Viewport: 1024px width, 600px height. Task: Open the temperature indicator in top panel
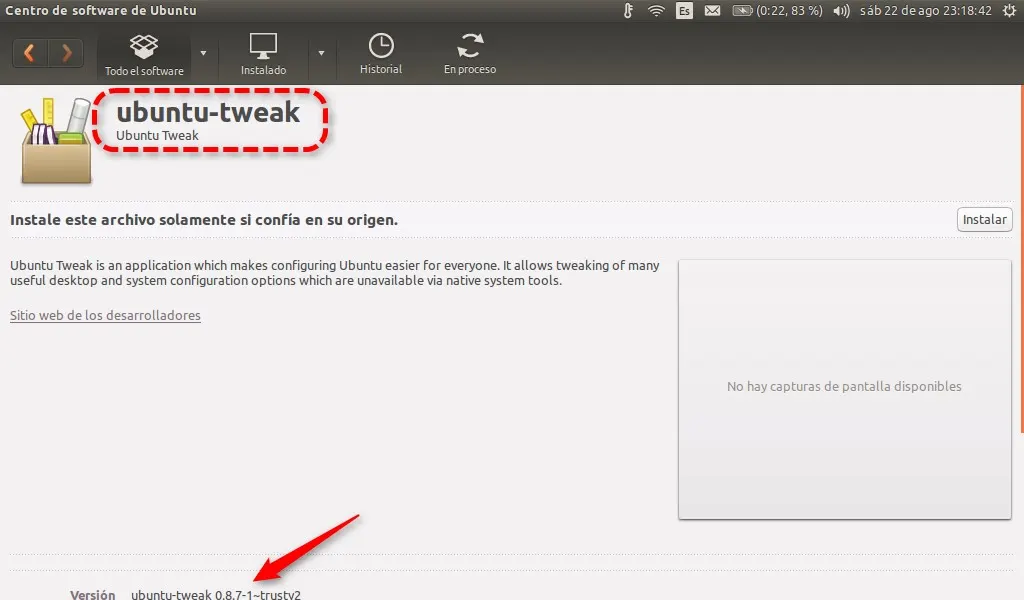pyautogui.click(x=628, y=11)
